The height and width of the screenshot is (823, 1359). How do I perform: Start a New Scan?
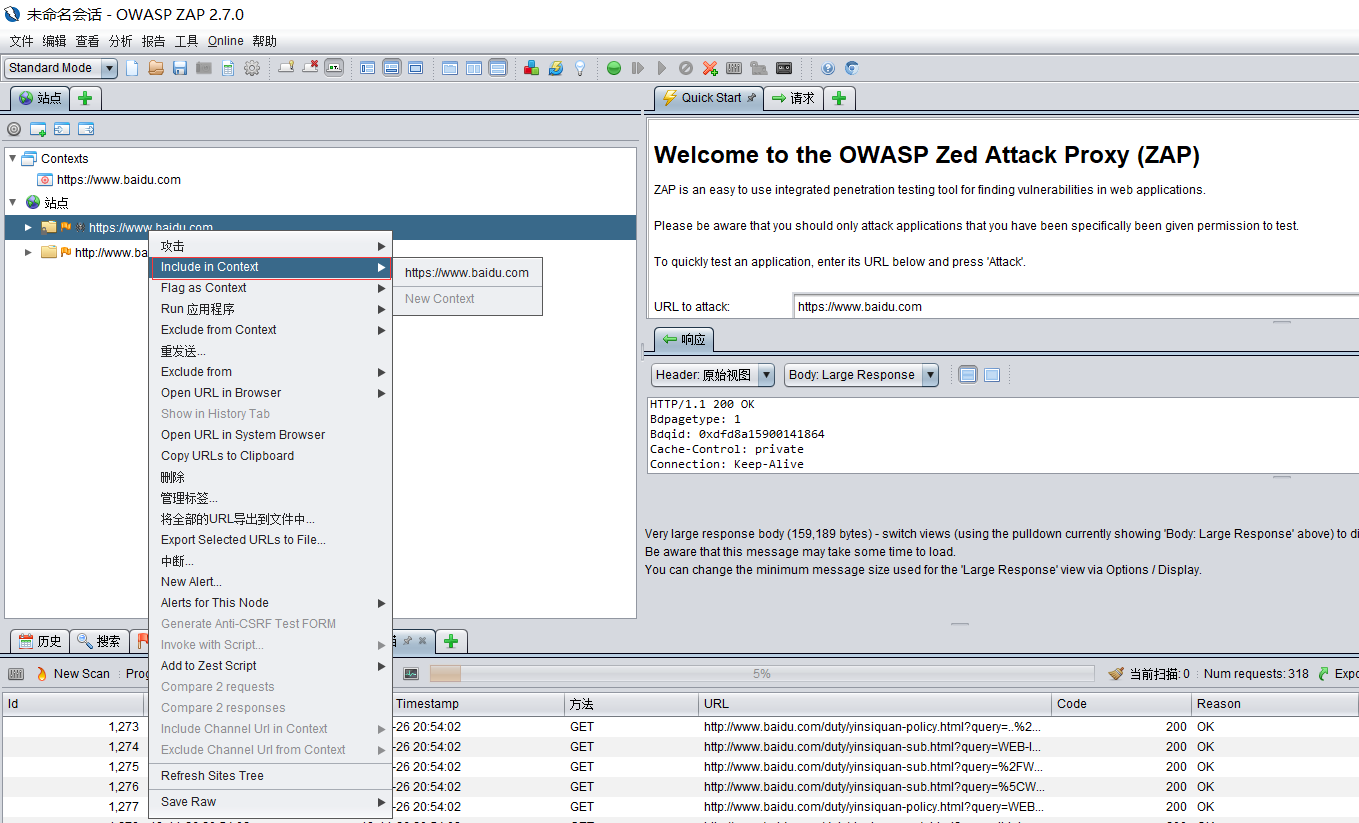pyautogui.click(x=72, y=674)
